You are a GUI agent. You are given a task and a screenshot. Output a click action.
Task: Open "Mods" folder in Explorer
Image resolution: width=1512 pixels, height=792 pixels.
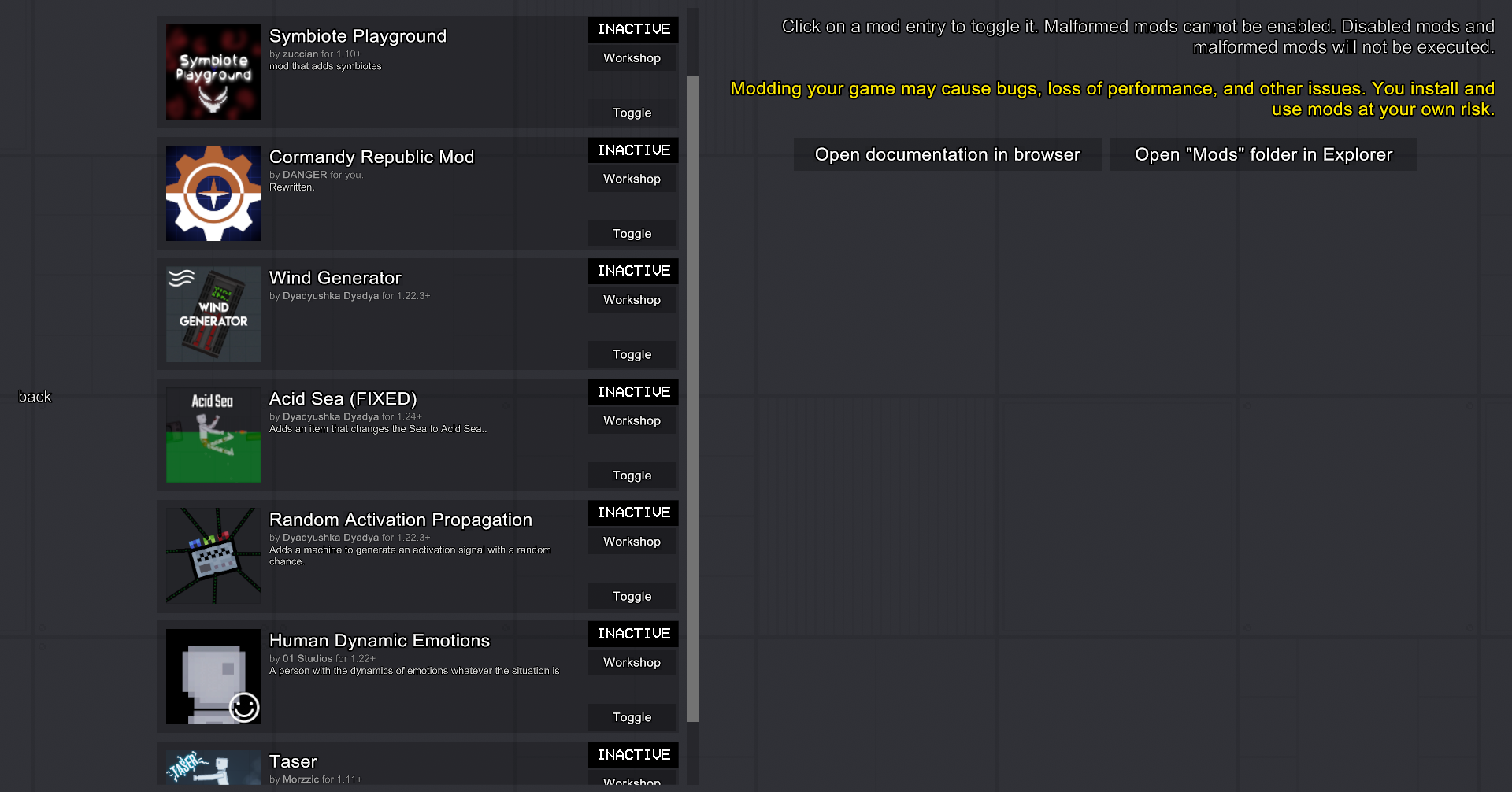tap(1263, 154)
